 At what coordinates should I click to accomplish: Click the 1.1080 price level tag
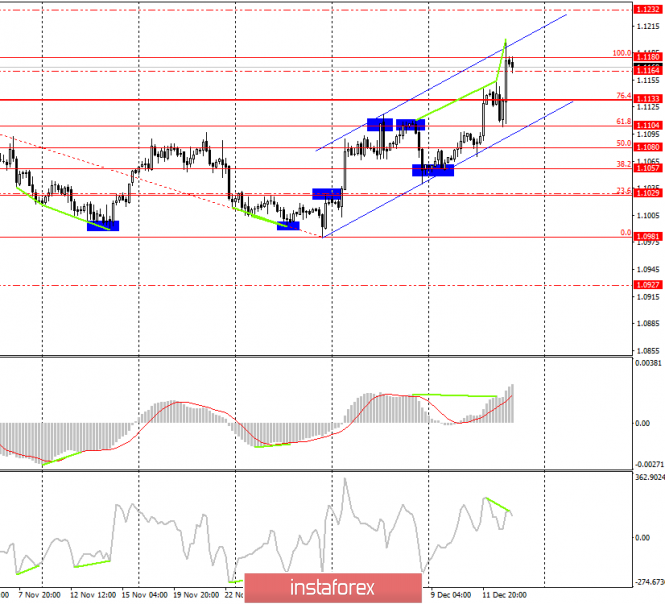tap(646, 147)
